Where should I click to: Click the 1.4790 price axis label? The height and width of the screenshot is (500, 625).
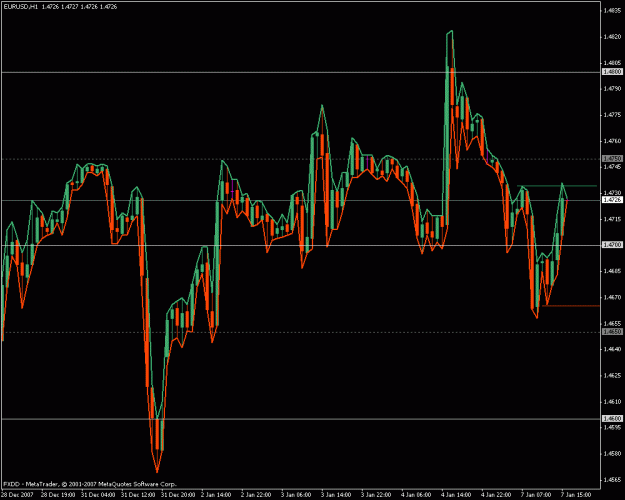click(612, 89)
